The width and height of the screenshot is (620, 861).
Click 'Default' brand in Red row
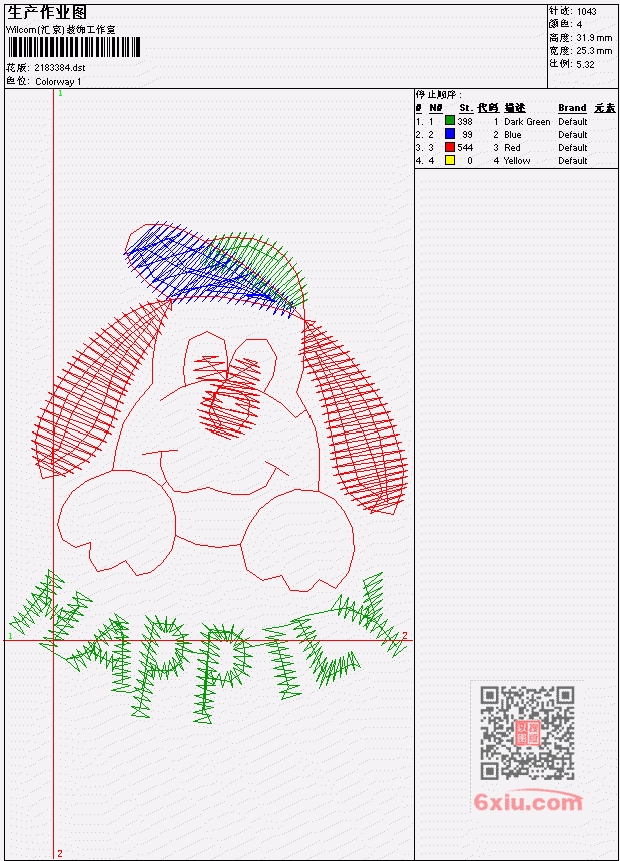pos(573,148)
